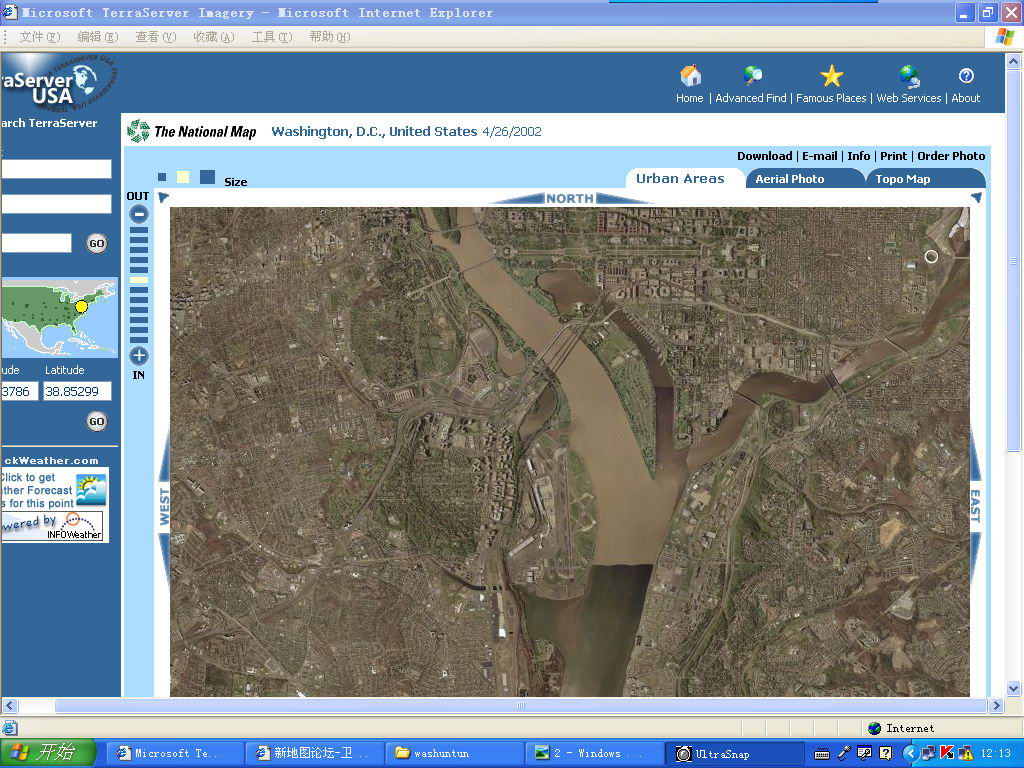Switch to the Topo Map tab
This screenshot has width=1024, height=768.
903,179
